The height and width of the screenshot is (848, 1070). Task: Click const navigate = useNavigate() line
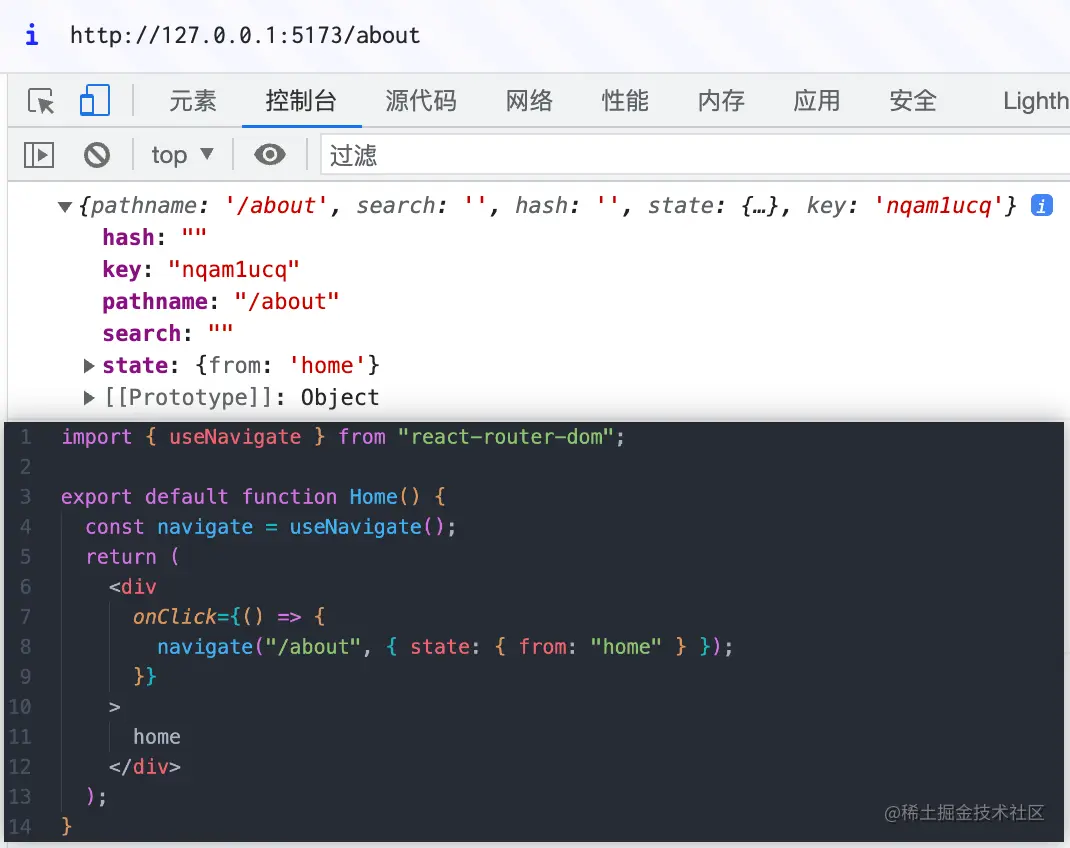click(x=270, y=527)
